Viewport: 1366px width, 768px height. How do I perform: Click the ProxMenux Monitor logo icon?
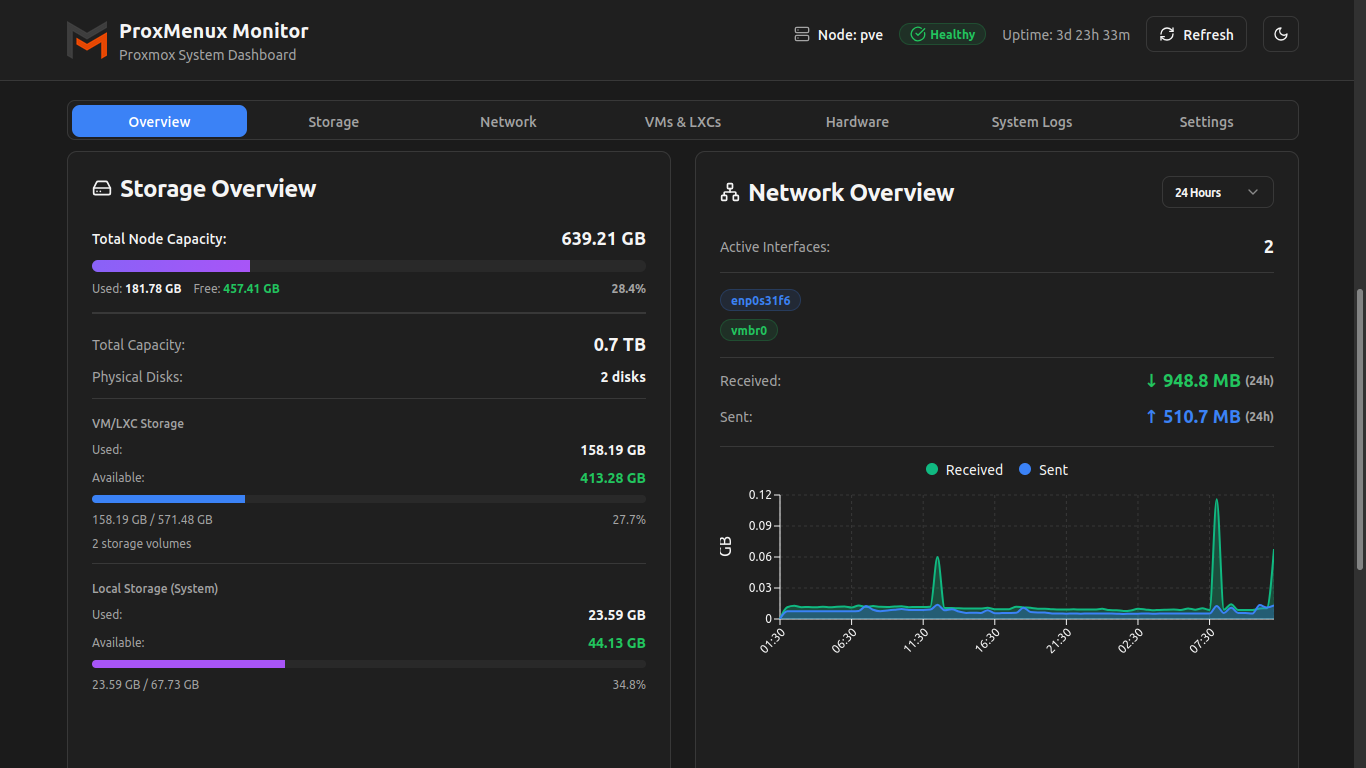[87, 40]
